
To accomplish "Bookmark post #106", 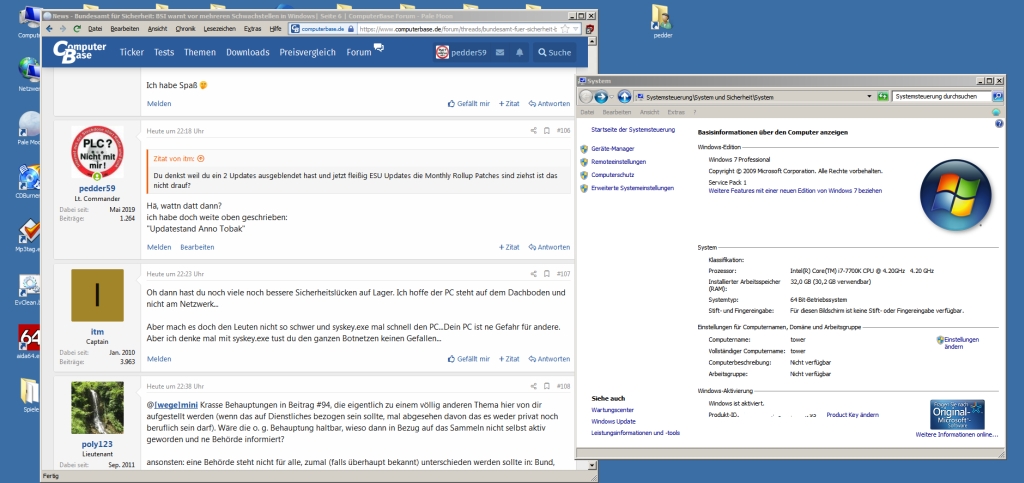I will point(547,131).
